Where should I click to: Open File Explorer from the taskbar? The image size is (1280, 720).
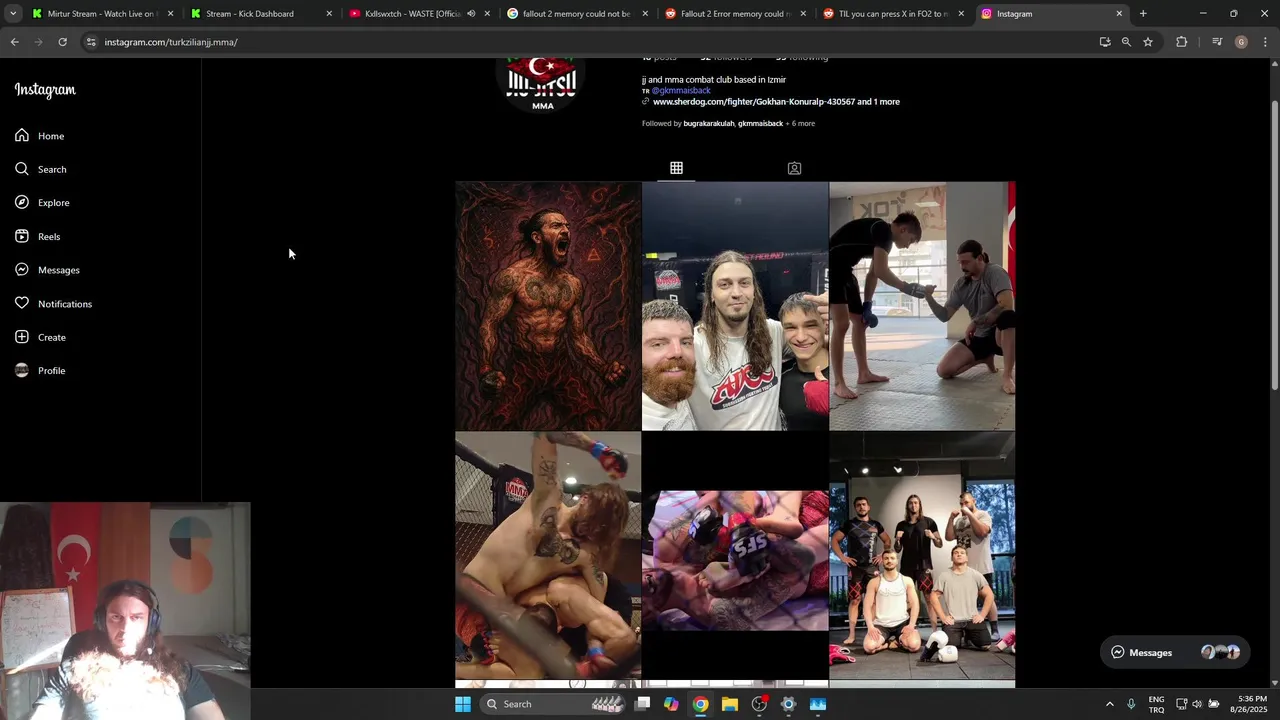tap(730, 704)
